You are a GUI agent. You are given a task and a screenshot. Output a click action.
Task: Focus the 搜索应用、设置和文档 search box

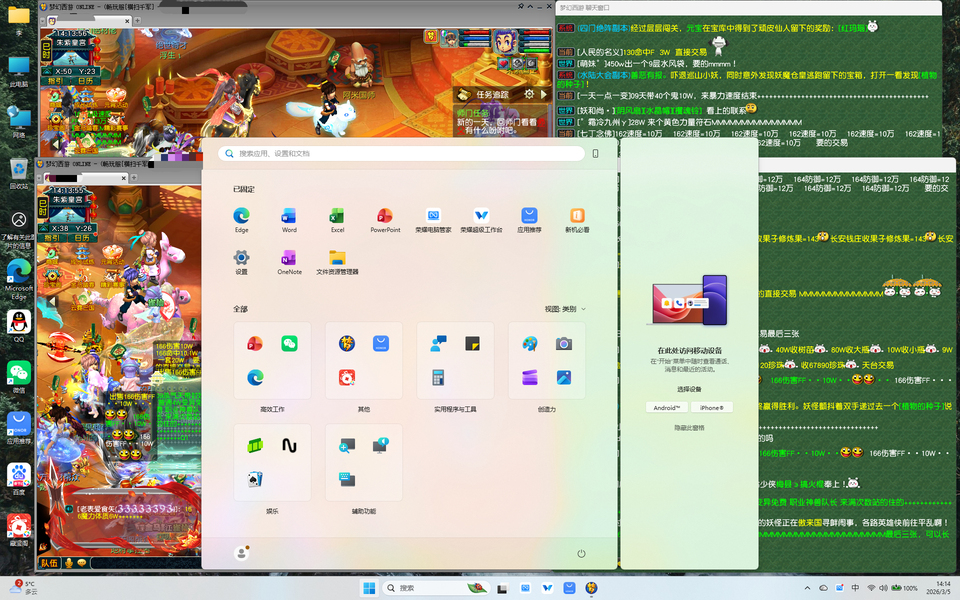402,153
